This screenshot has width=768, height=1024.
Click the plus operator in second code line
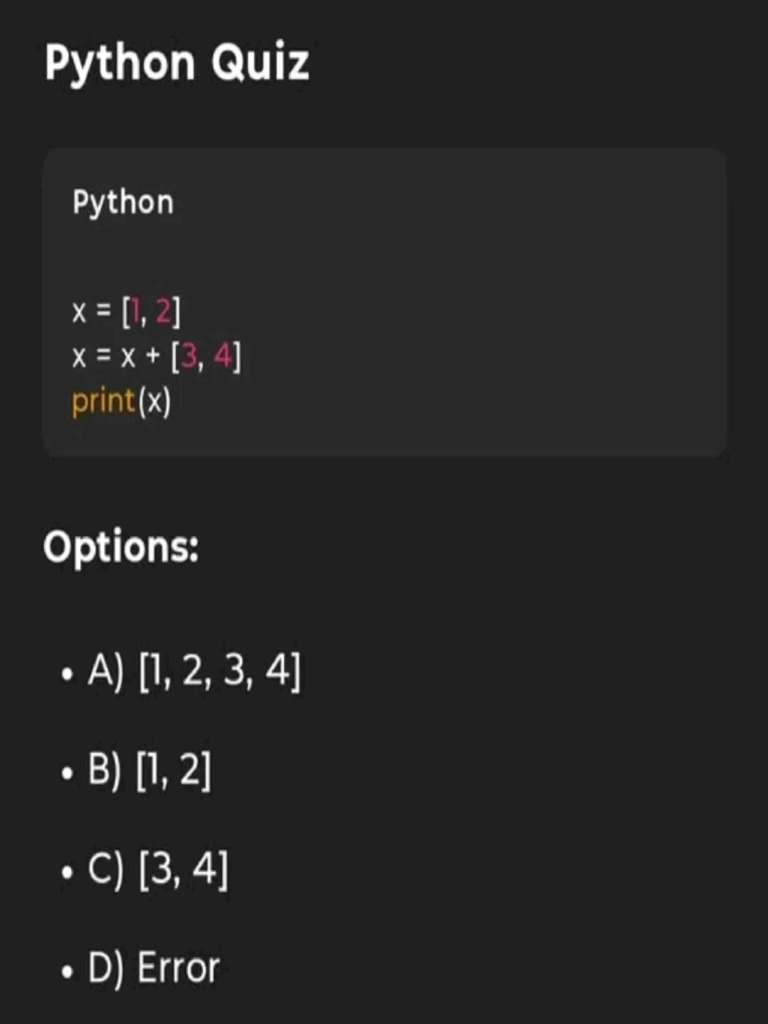153,359
